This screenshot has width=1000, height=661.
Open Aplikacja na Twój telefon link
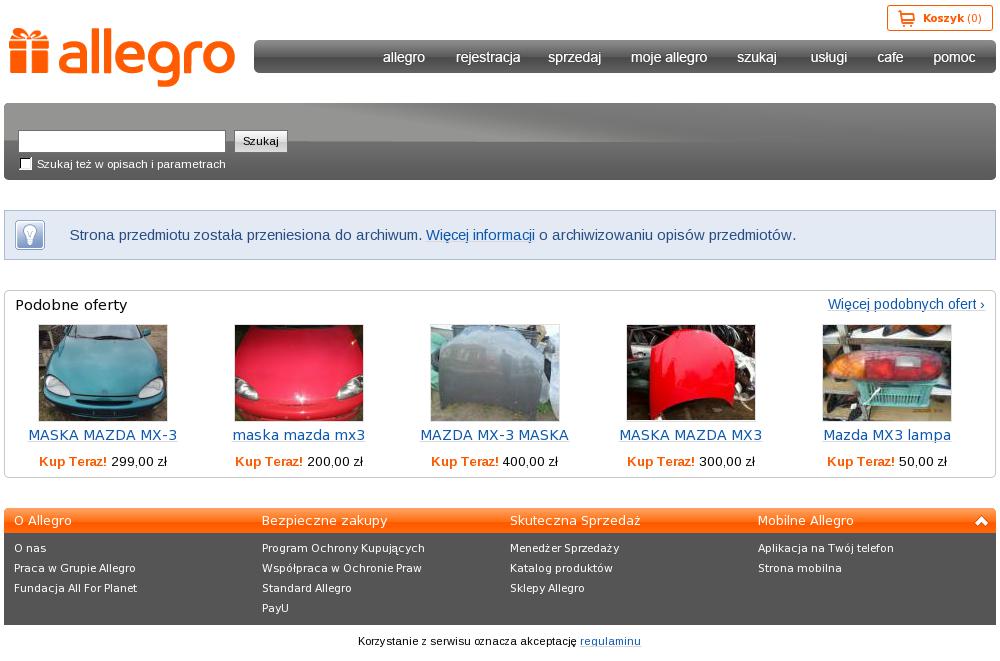coord(826,548)
